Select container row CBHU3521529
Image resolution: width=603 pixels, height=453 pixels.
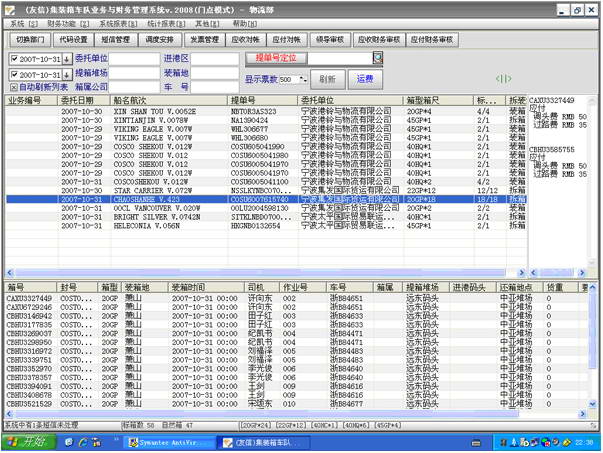[296, 404]
